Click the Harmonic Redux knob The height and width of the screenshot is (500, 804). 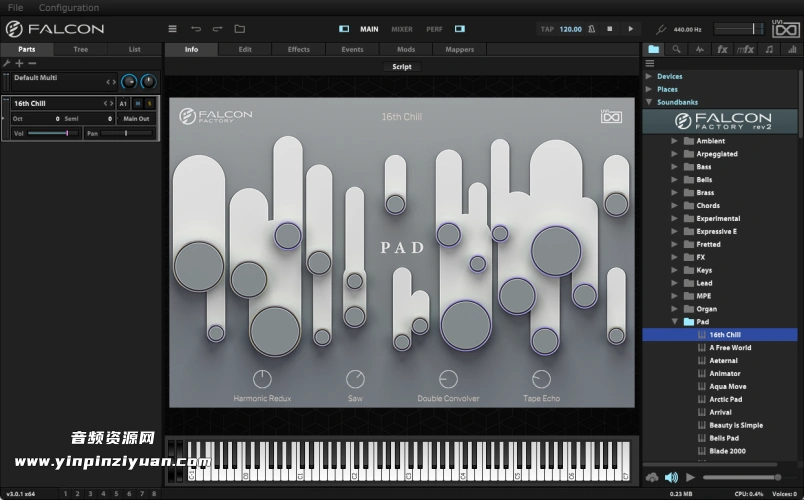(x=262, y=379)
